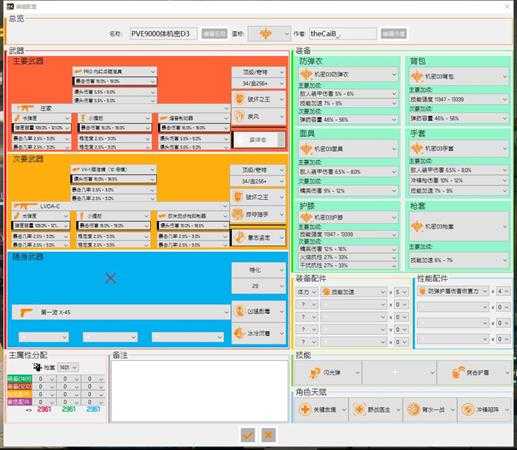The image size is (517, 450).
Task: Open the brand icon dropdown in header
Action: 269,34
